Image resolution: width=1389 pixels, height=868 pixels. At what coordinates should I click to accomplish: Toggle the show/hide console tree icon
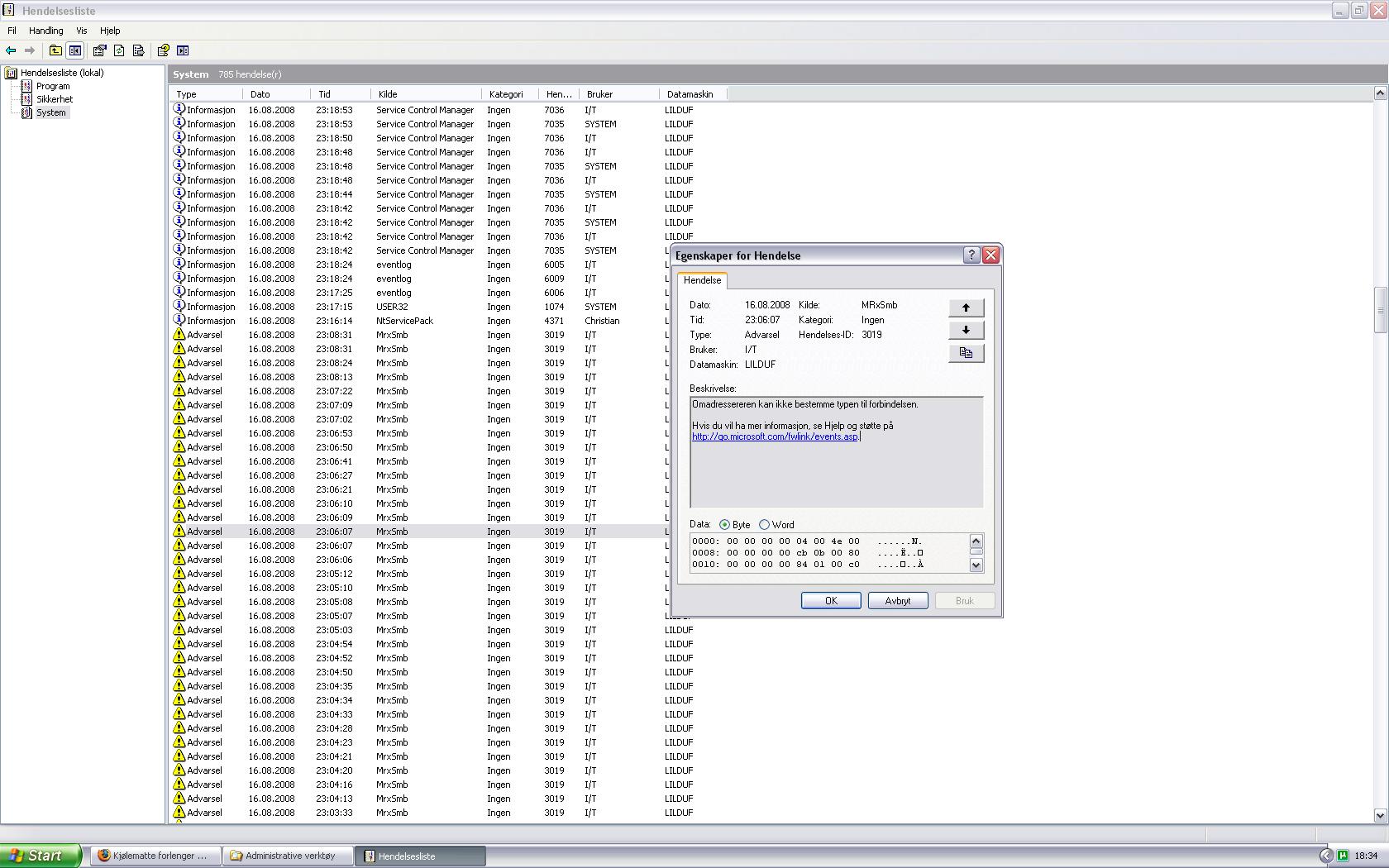pyautogui.click(x=75, y=50)
